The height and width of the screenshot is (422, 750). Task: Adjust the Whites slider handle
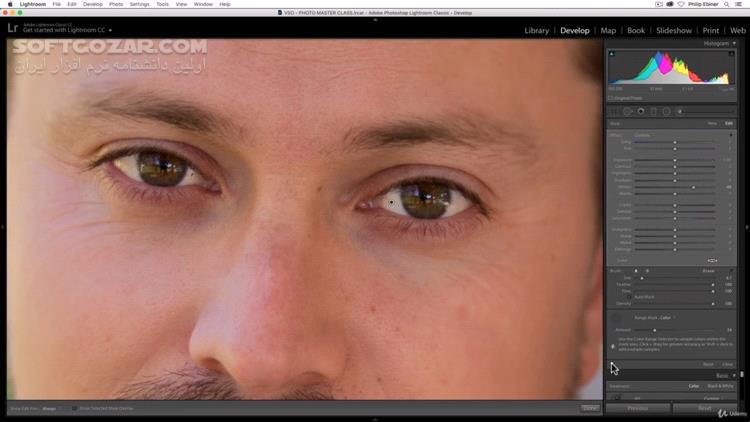pyautogui.click(x=694, y=187)
